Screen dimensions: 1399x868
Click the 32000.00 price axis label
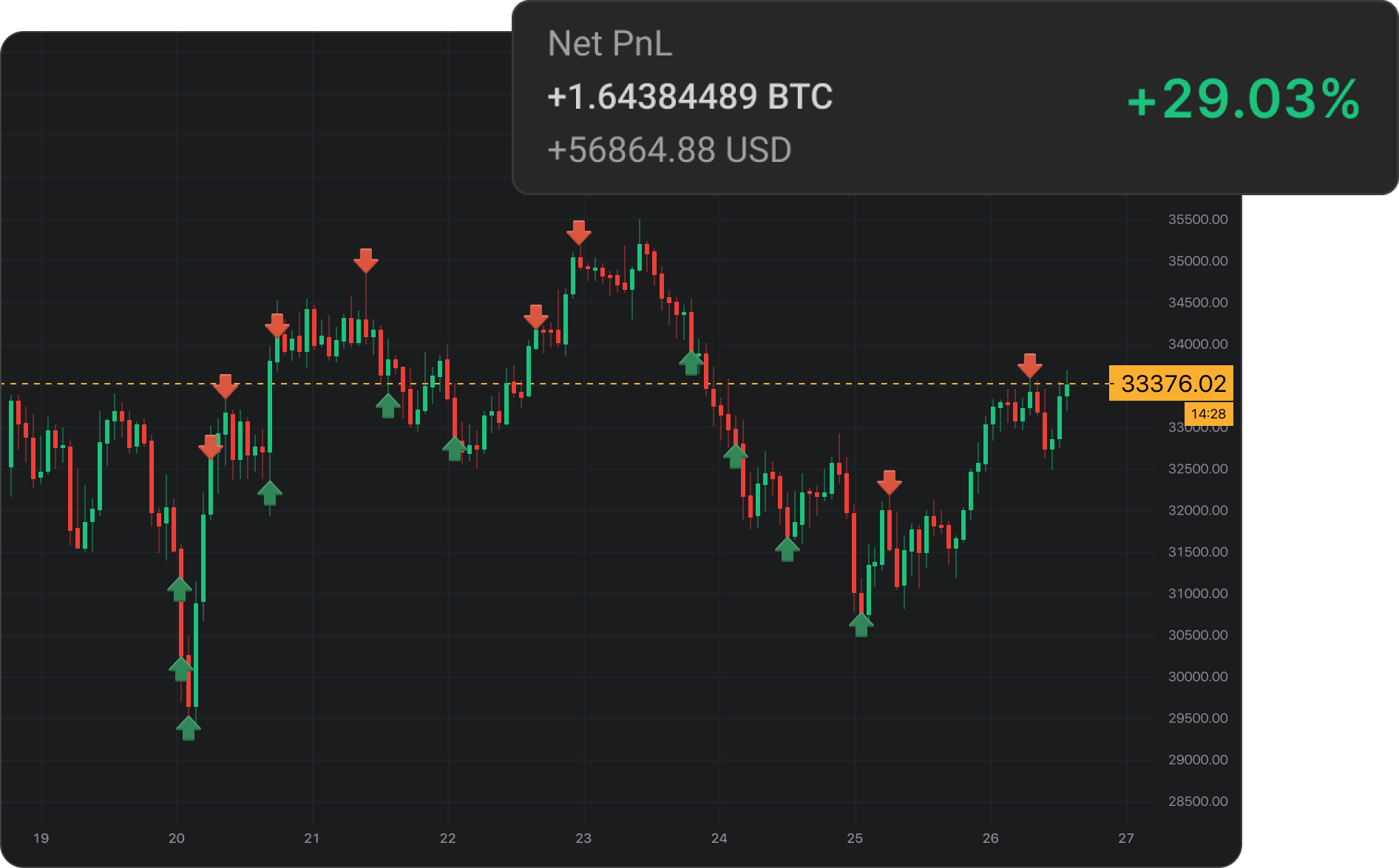tap(1198, 510)
